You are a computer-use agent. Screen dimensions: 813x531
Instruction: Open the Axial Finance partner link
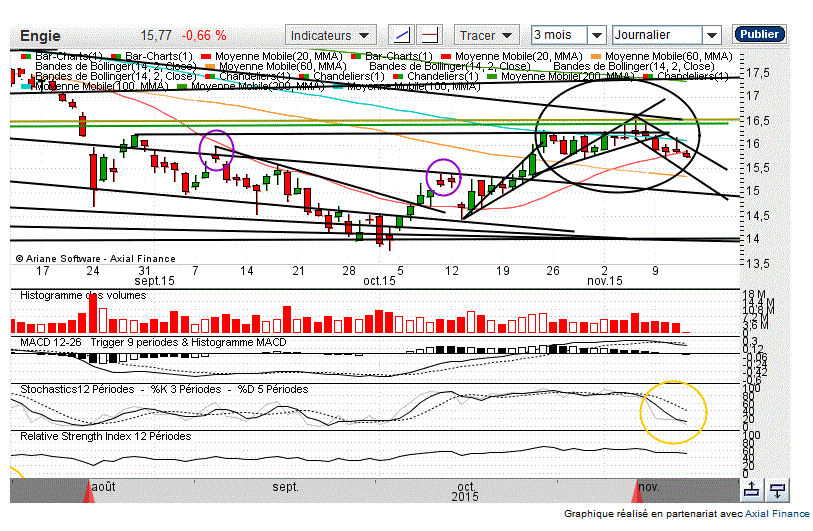click(x=776, y=513)
